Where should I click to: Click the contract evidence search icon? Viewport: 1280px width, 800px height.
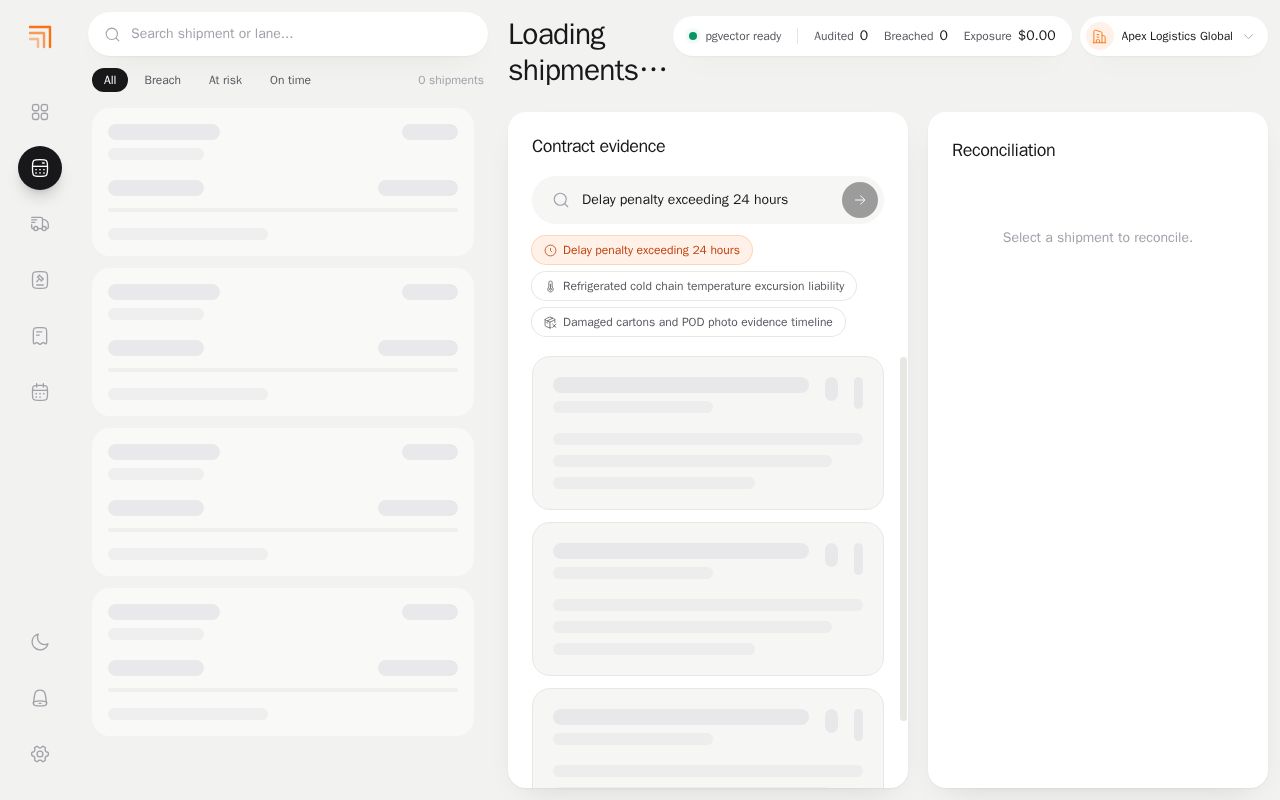561,200
